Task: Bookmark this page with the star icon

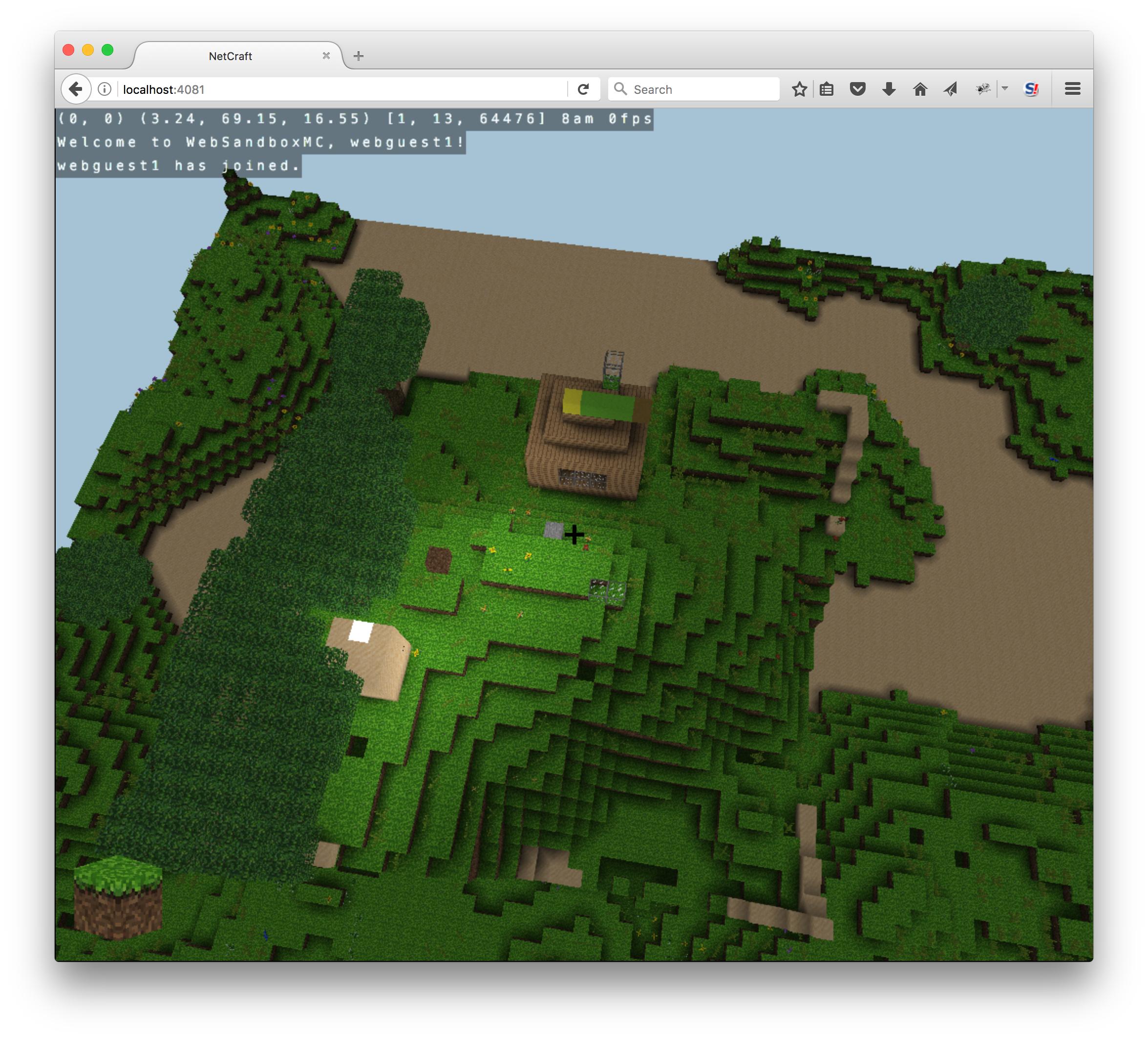Action: [799, 89]
